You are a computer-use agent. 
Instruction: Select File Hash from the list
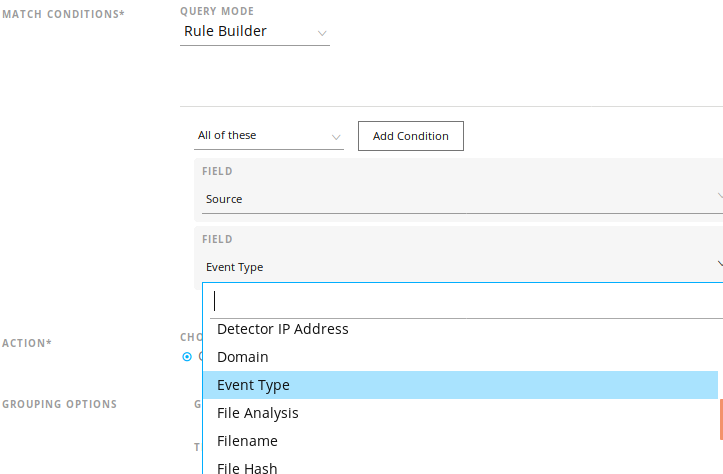(247, 467)
